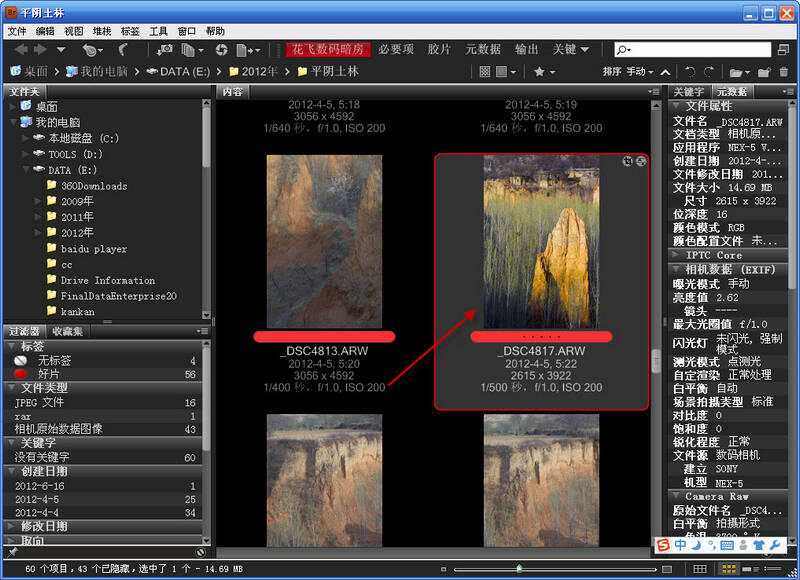Image resolution: width=800 pixels, height=580 pixels.
Task: Click the thumbnail size slider handle
Action: [519, 568]
